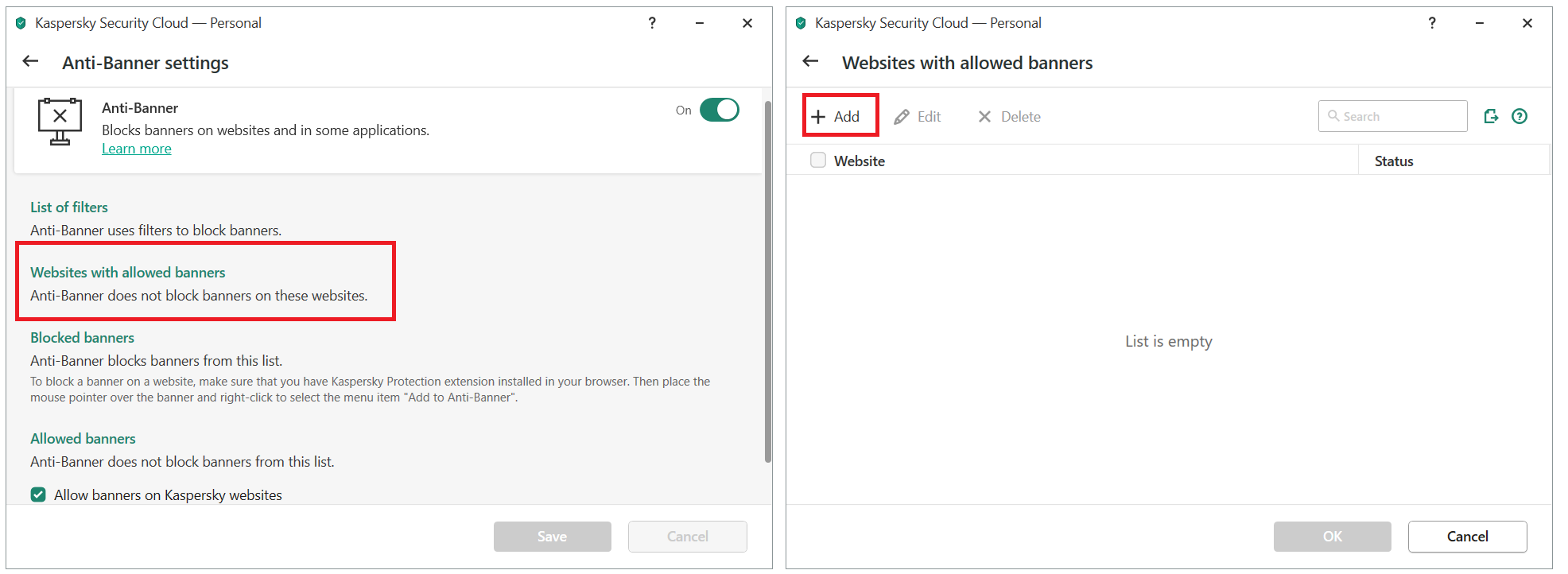Image resolution: width=1568 pixels, height=574 pixels.
Task: Click Edit in the toolbar
Action: coord(918,117)
